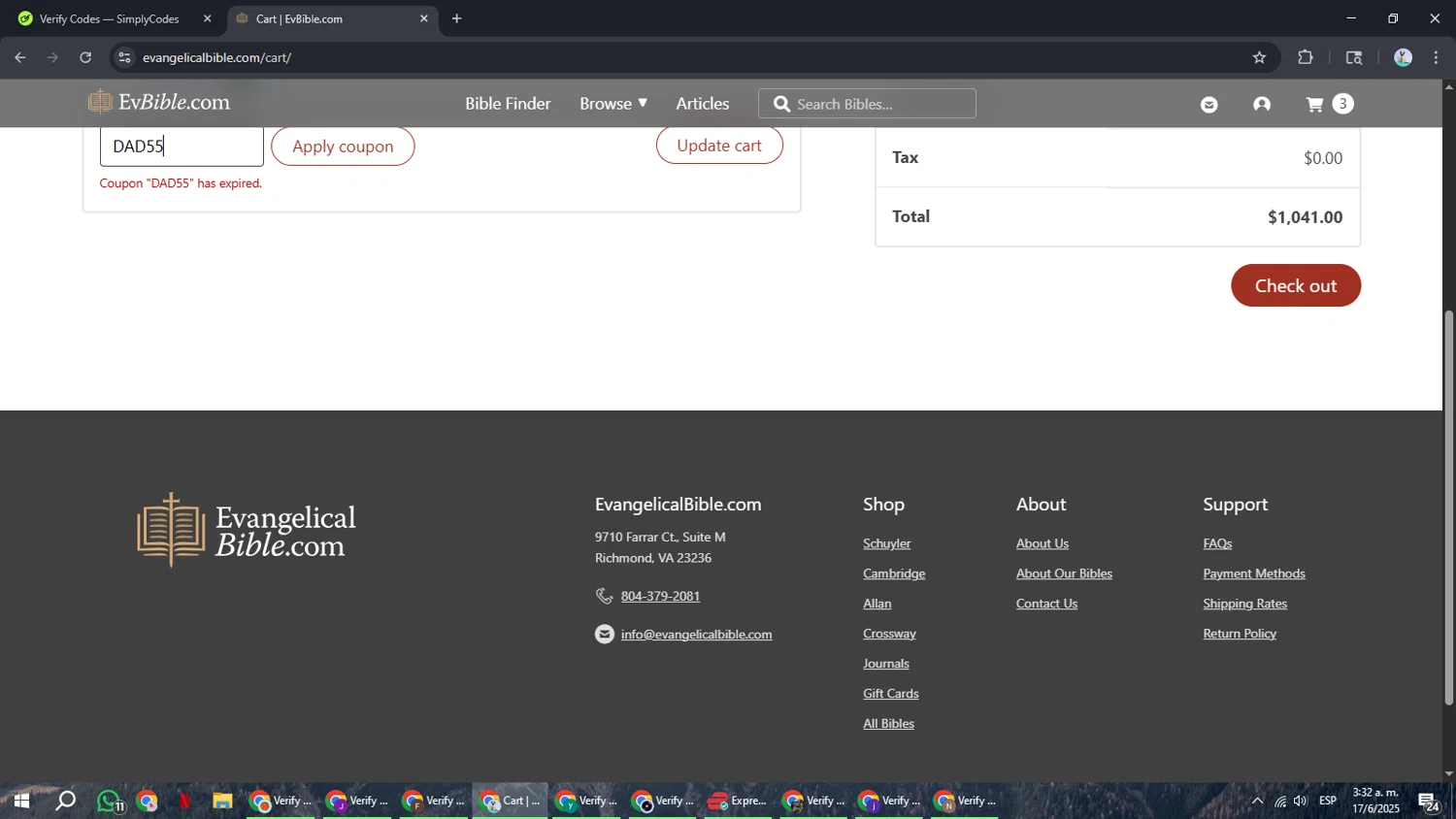Close the Verify Codes — SimplyCodes tab

pos(207,18)
